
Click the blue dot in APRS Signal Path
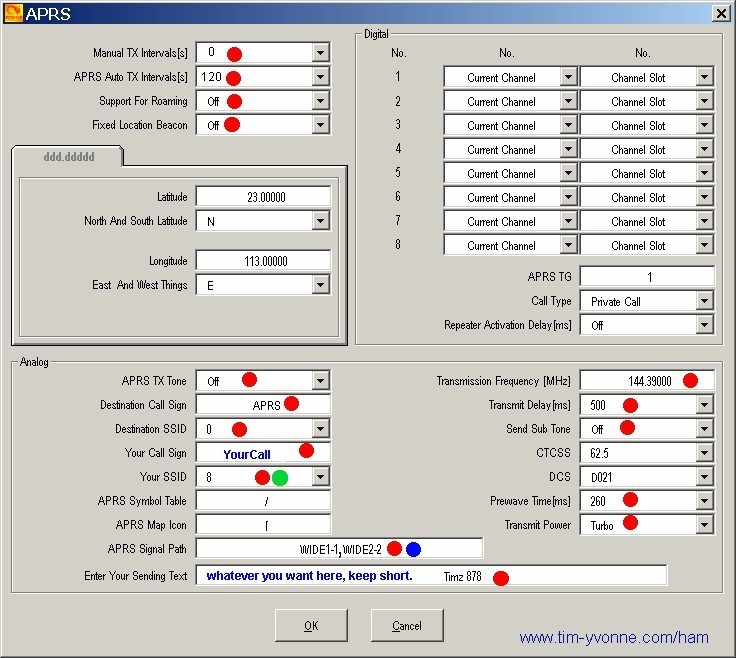pos(413,549)
